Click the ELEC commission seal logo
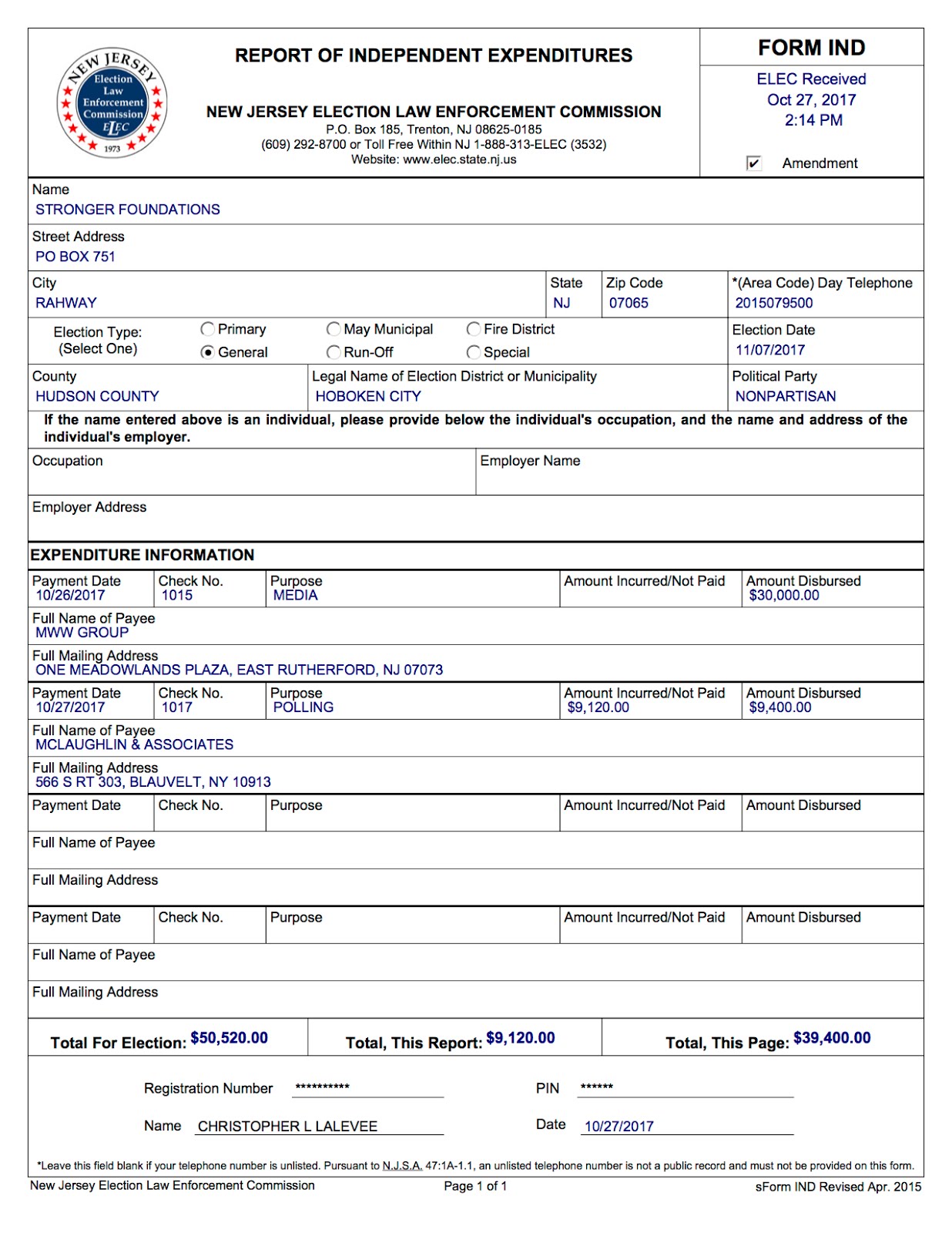952x1233 pixels. [x=112, y=103]
